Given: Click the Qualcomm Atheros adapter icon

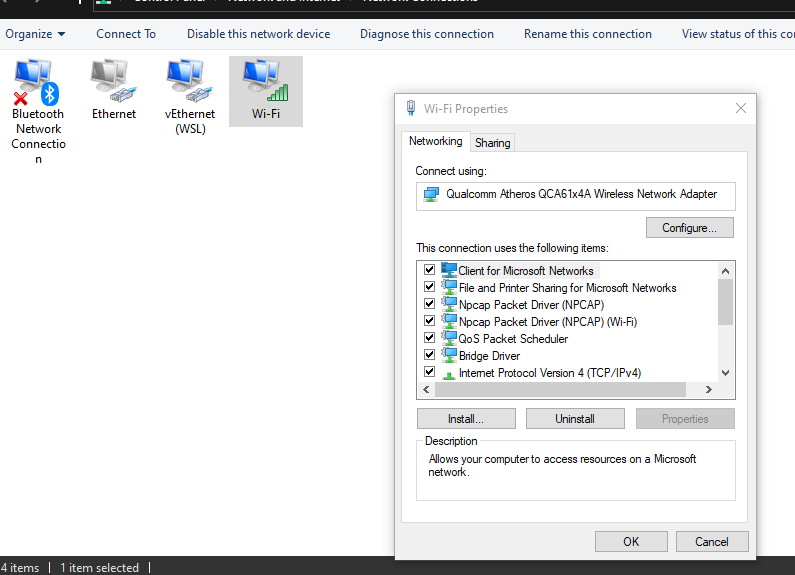Looking at the screenshot, I should (431, 194).
